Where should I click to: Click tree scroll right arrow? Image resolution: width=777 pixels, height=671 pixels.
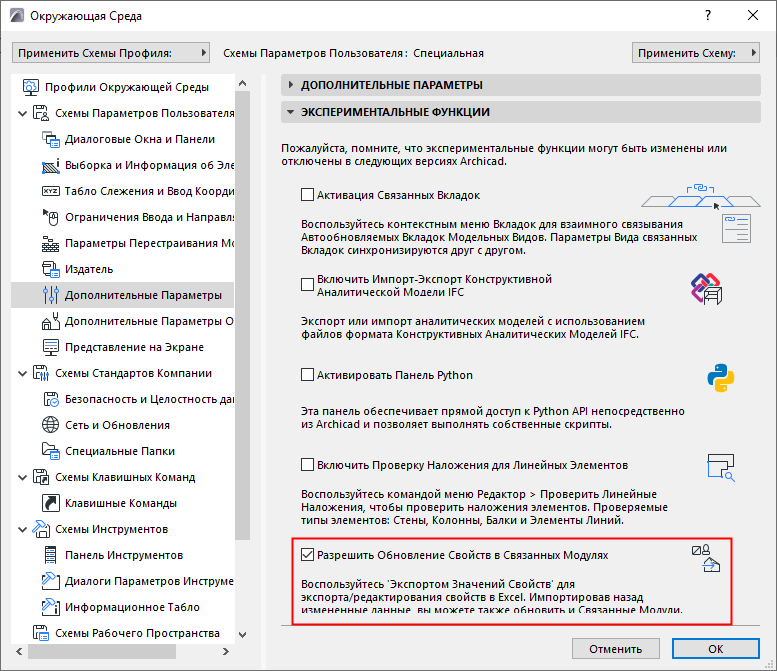point(225,651)
